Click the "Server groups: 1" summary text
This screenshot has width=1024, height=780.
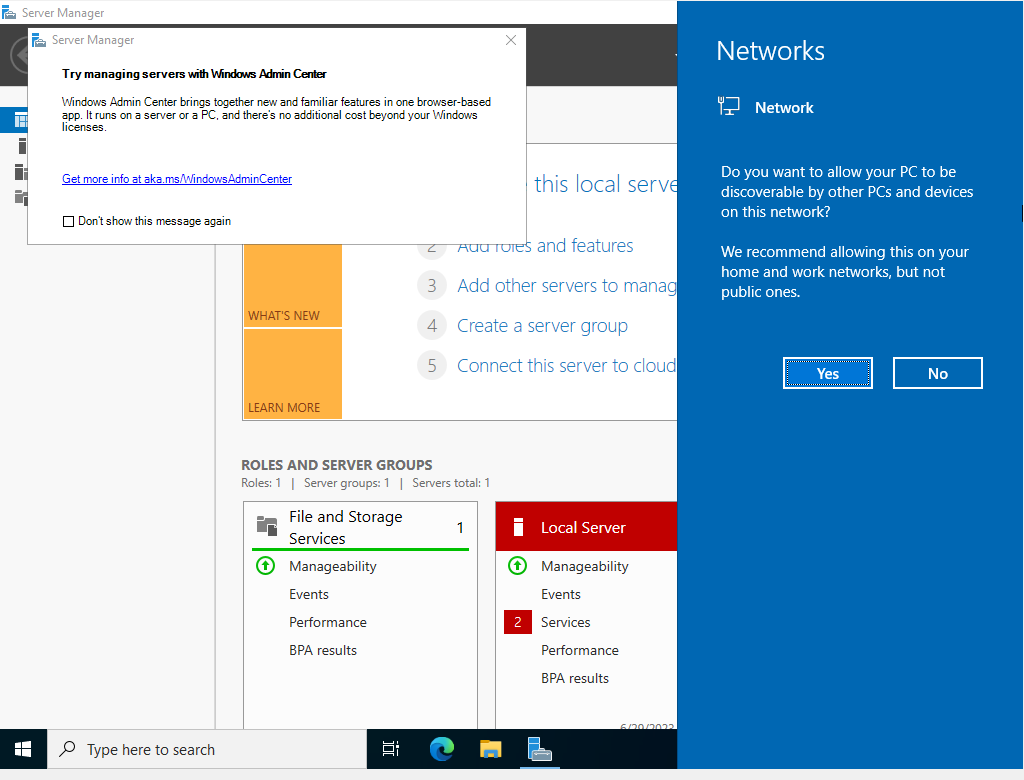point(347,483)
